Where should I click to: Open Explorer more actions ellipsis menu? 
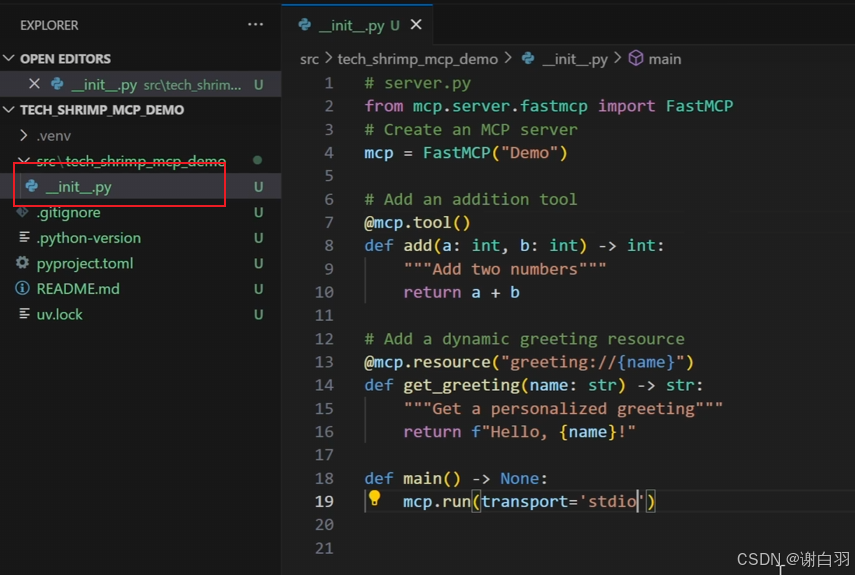[255, 25]
